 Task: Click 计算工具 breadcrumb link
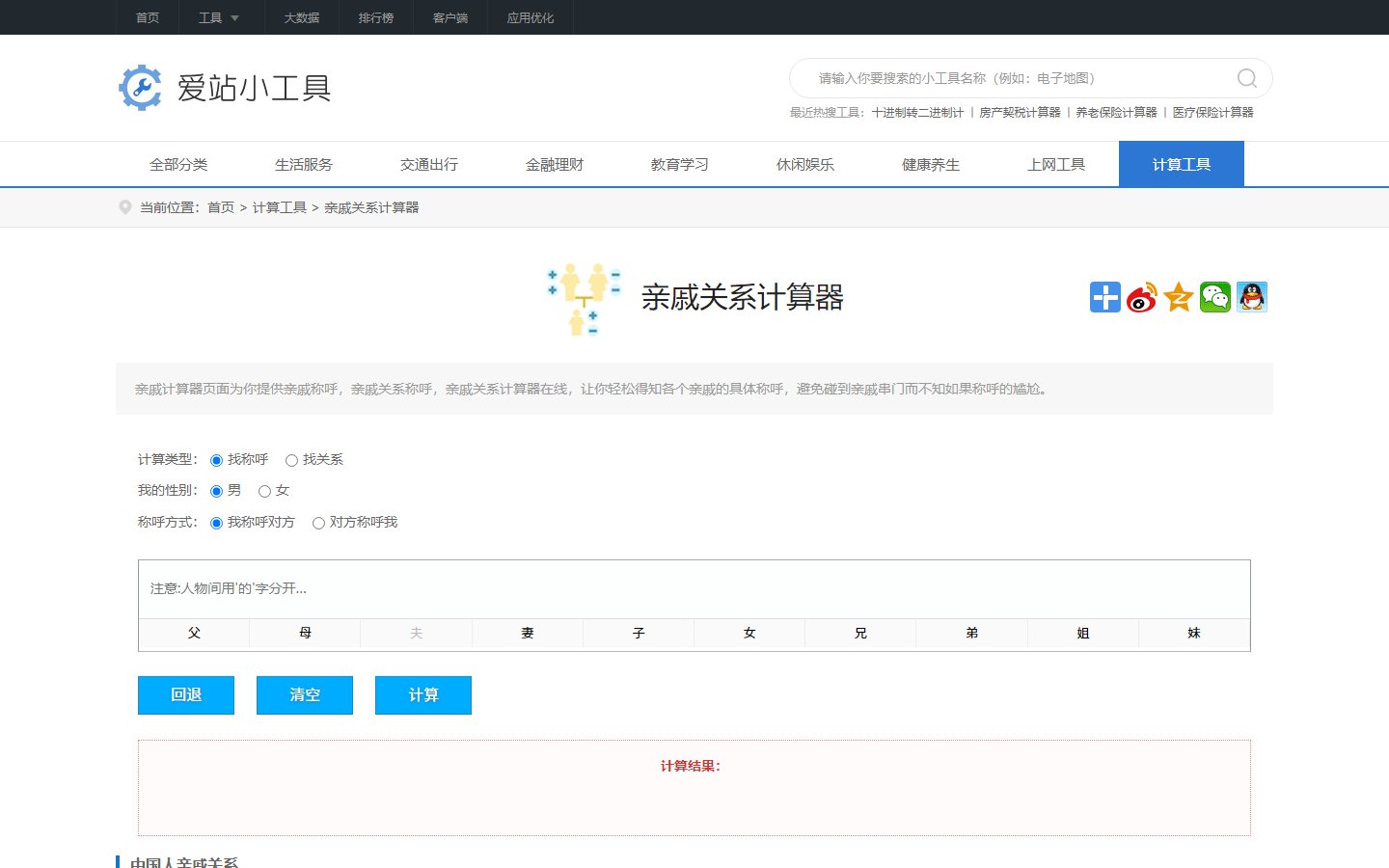[280, 207]
